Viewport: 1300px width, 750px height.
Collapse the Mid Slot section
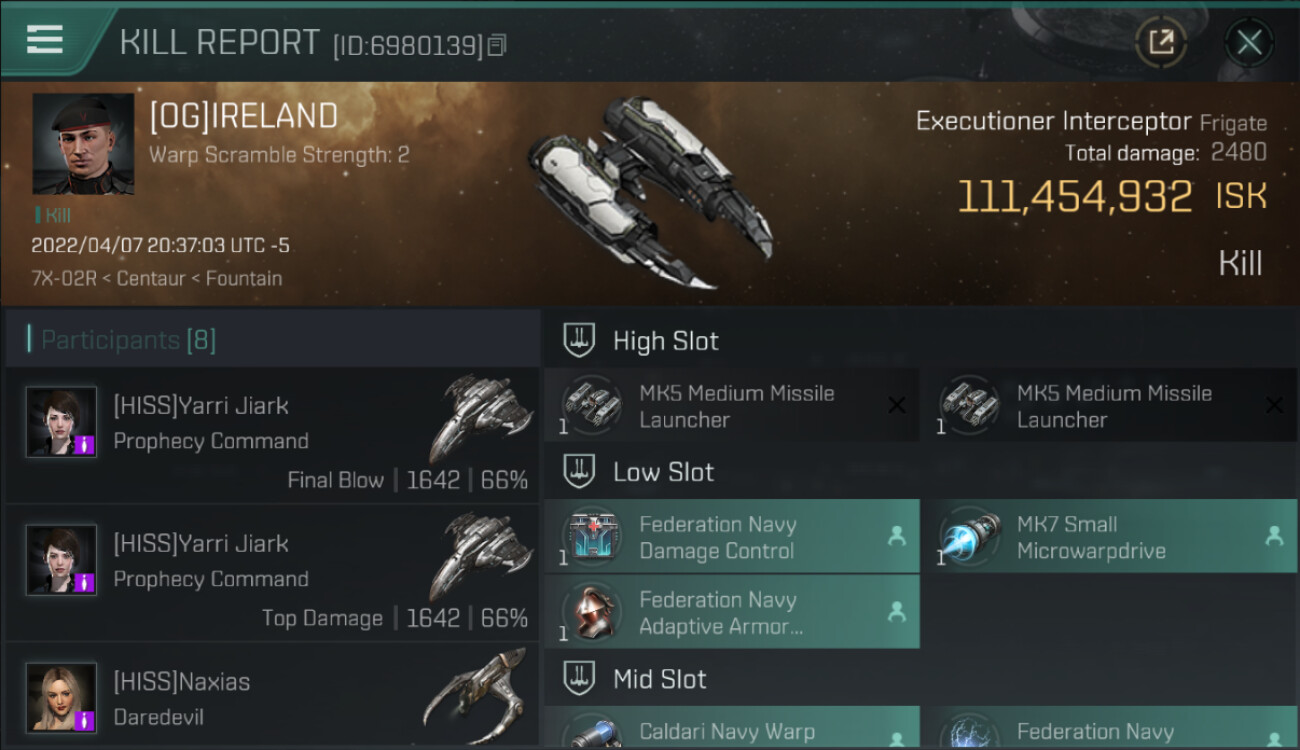[x=580, y=679]
